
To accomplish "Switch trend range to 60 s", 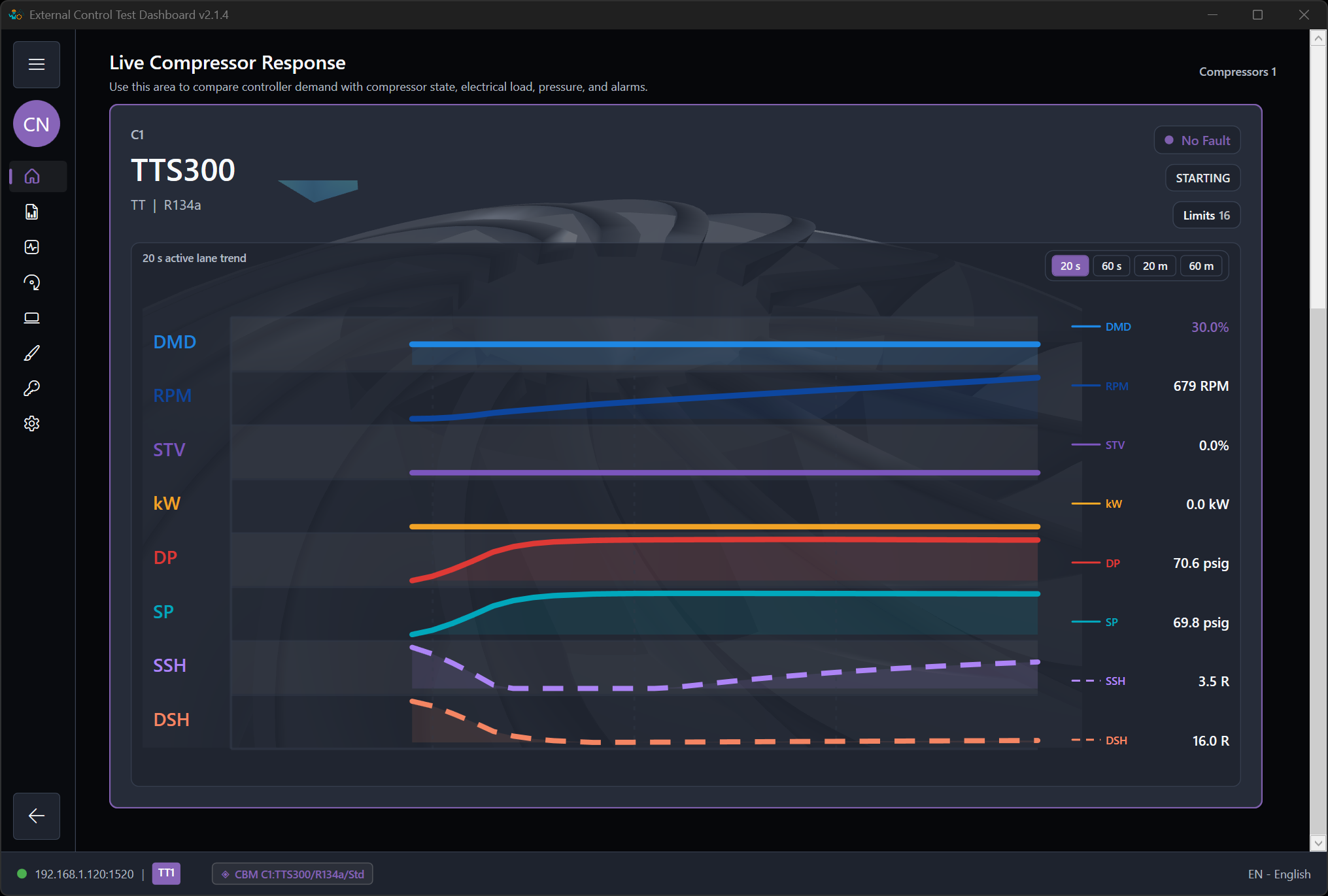I will 1111,266.
